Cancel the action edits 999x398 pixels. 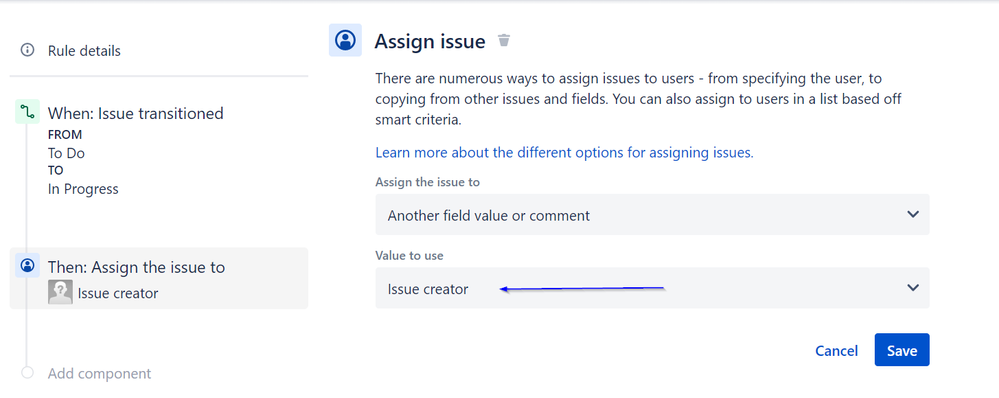click(x=836, y=351)
